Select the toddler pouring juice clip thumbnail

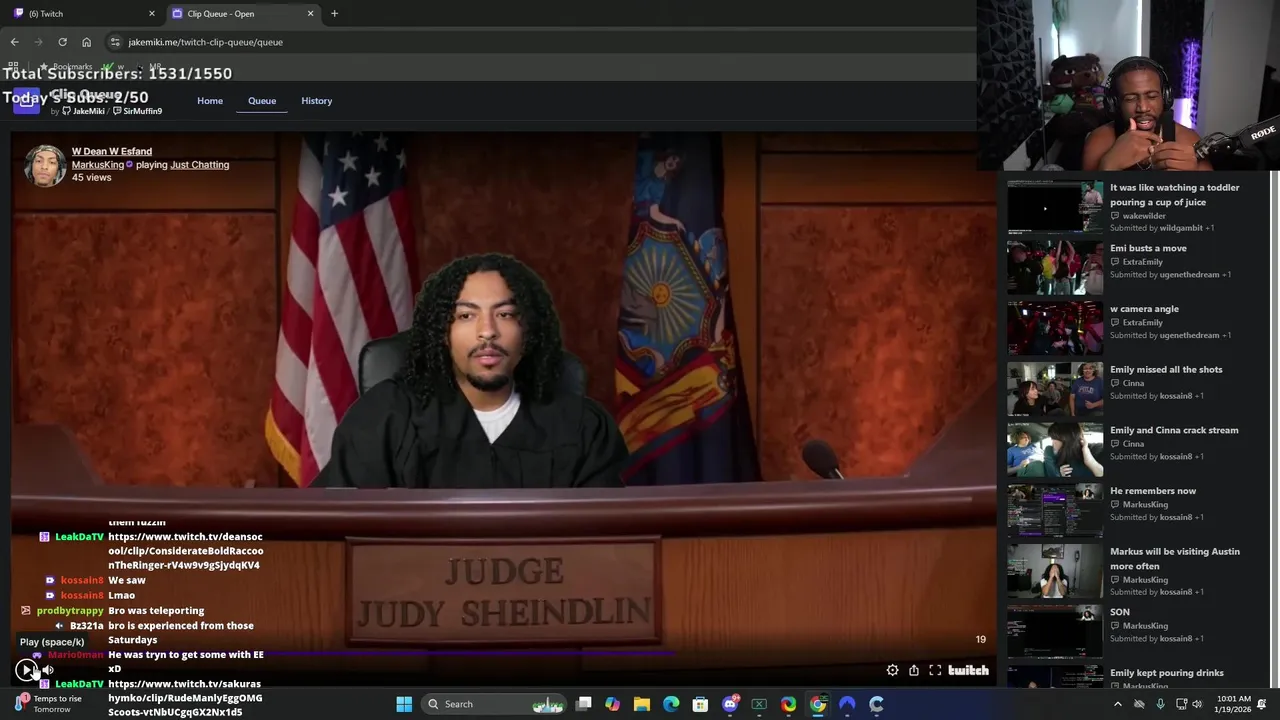click(1055, 207)
